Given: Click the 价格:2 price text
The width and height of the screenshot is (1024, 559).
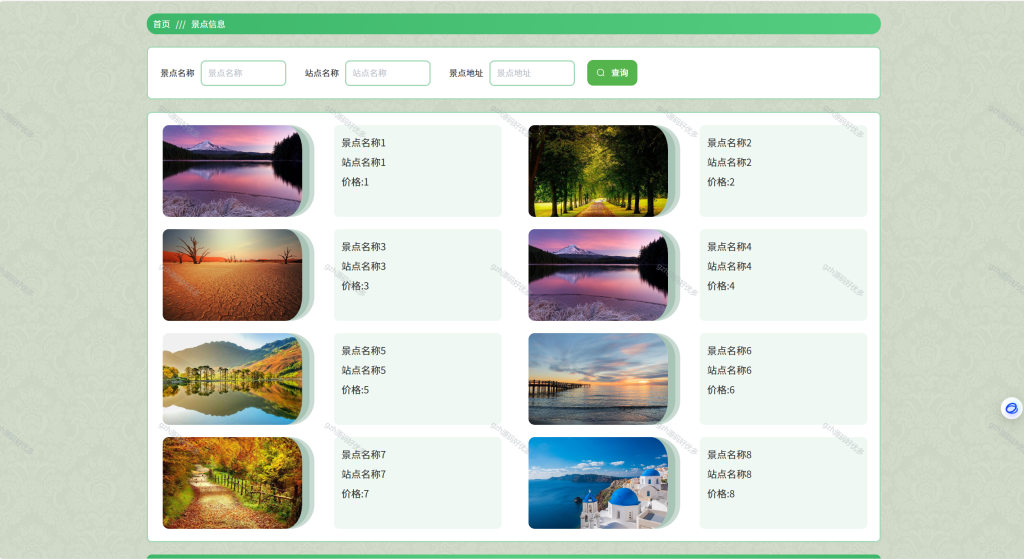Looking at the screenshot, I should pos(721,182).
